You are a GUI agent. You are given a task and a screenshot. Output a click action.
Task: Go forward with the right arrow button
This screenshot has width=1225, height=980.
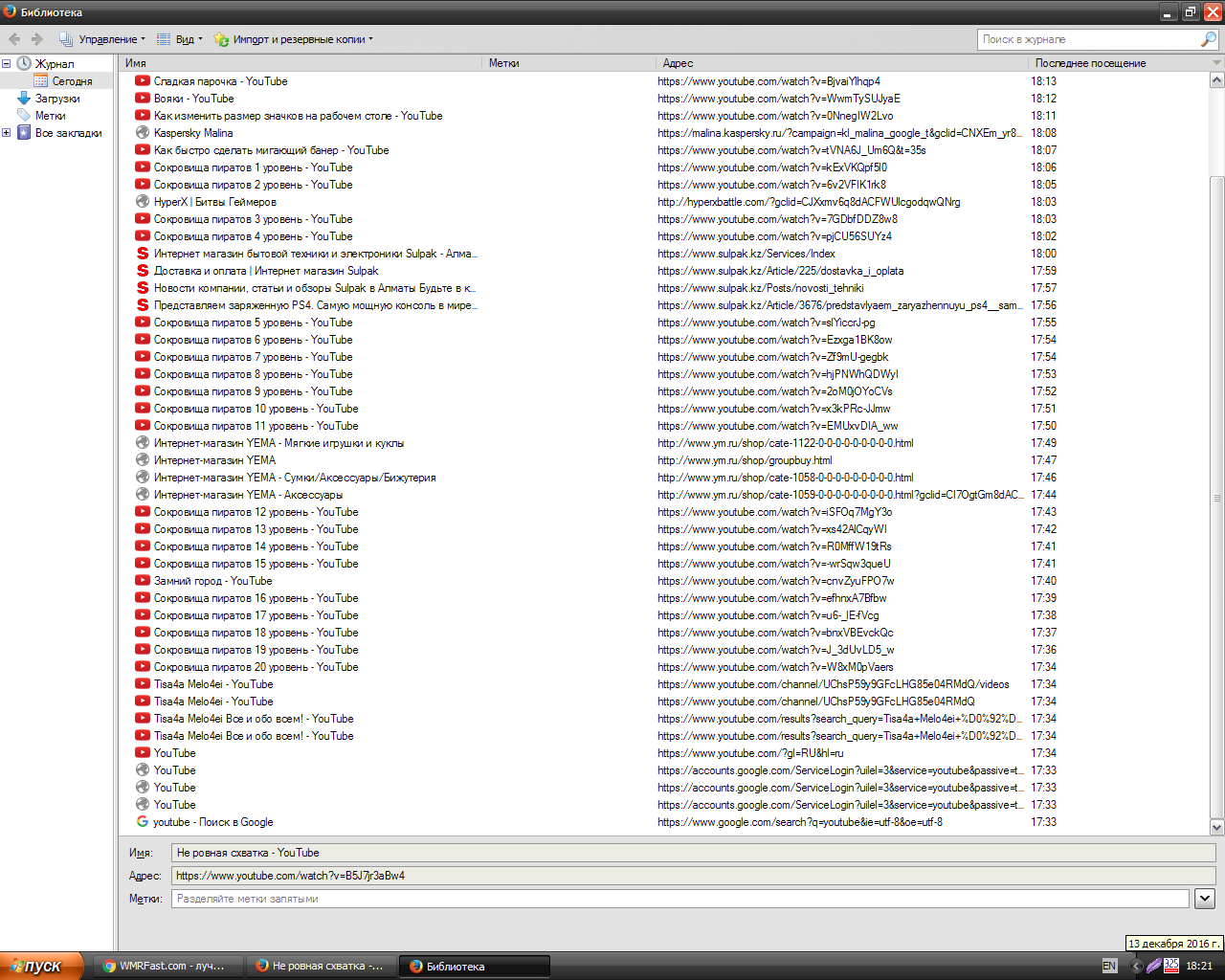pyautogui.click(x=37, y=39)
